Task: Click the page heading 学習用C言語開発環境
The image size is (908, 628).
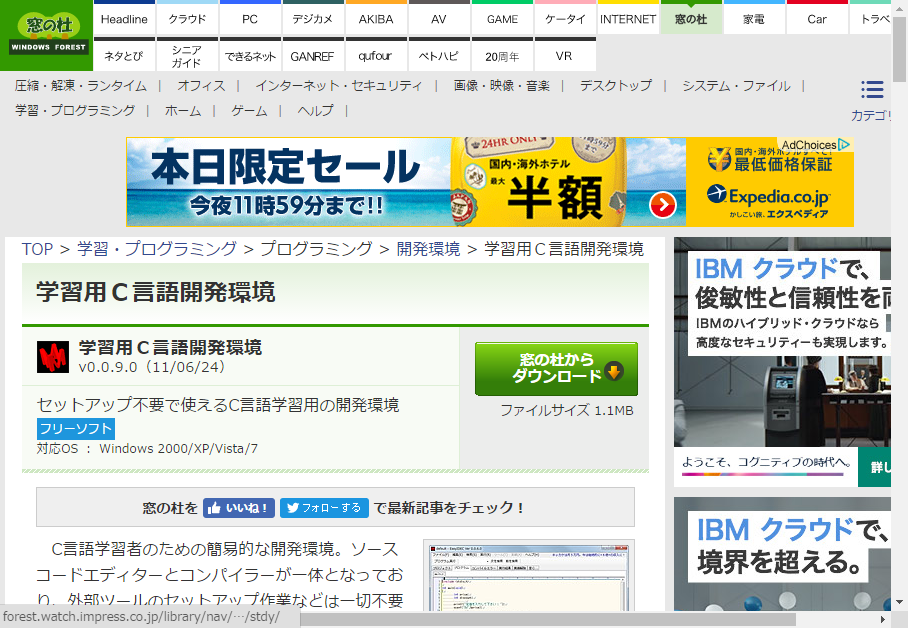Action: pos(156,292)
